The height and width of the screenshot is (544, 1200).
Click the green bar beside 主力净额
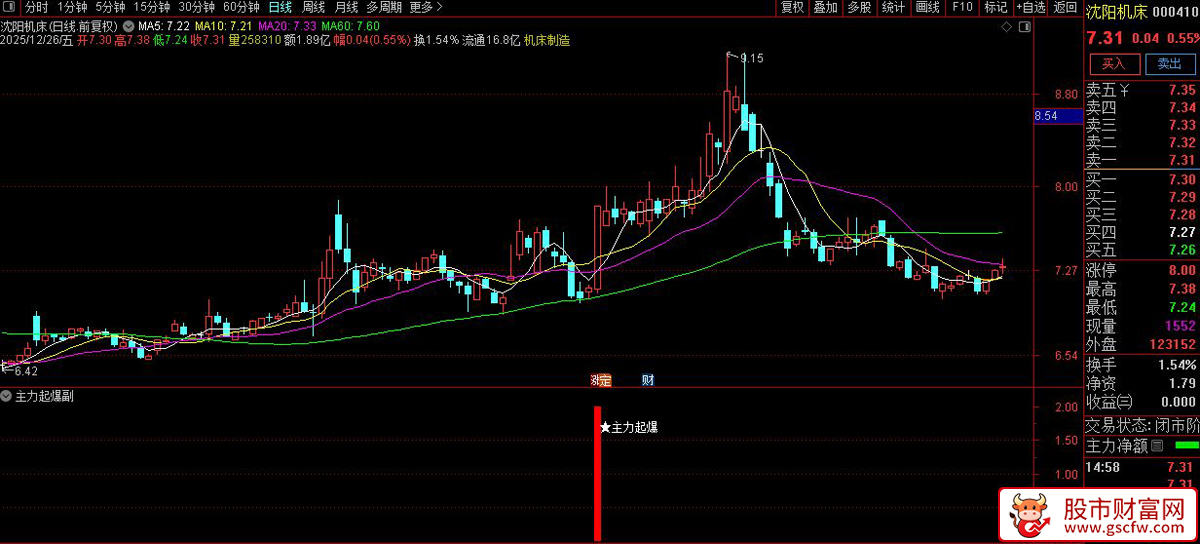pos(1186,445)
